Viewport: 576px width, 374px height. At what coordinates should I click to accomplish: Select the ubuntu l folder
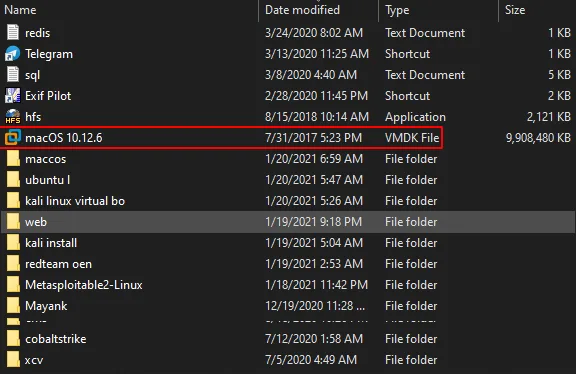[x=288, y=180]
